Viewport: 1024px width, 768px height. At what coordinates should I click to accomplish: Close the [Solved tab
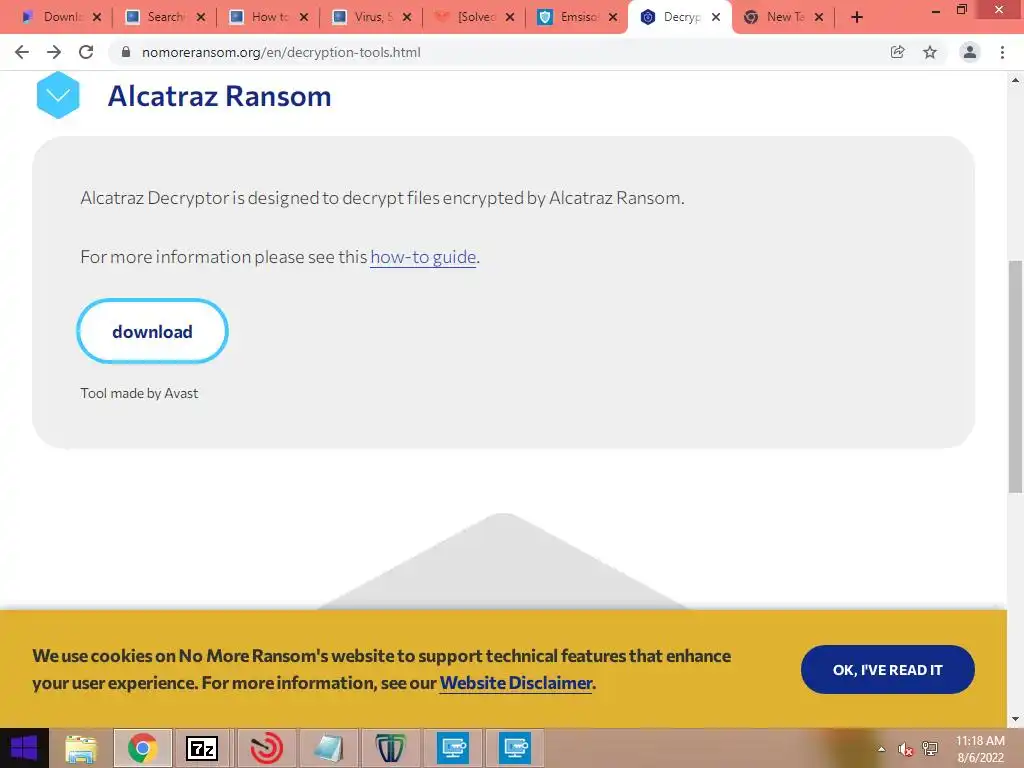510,17
